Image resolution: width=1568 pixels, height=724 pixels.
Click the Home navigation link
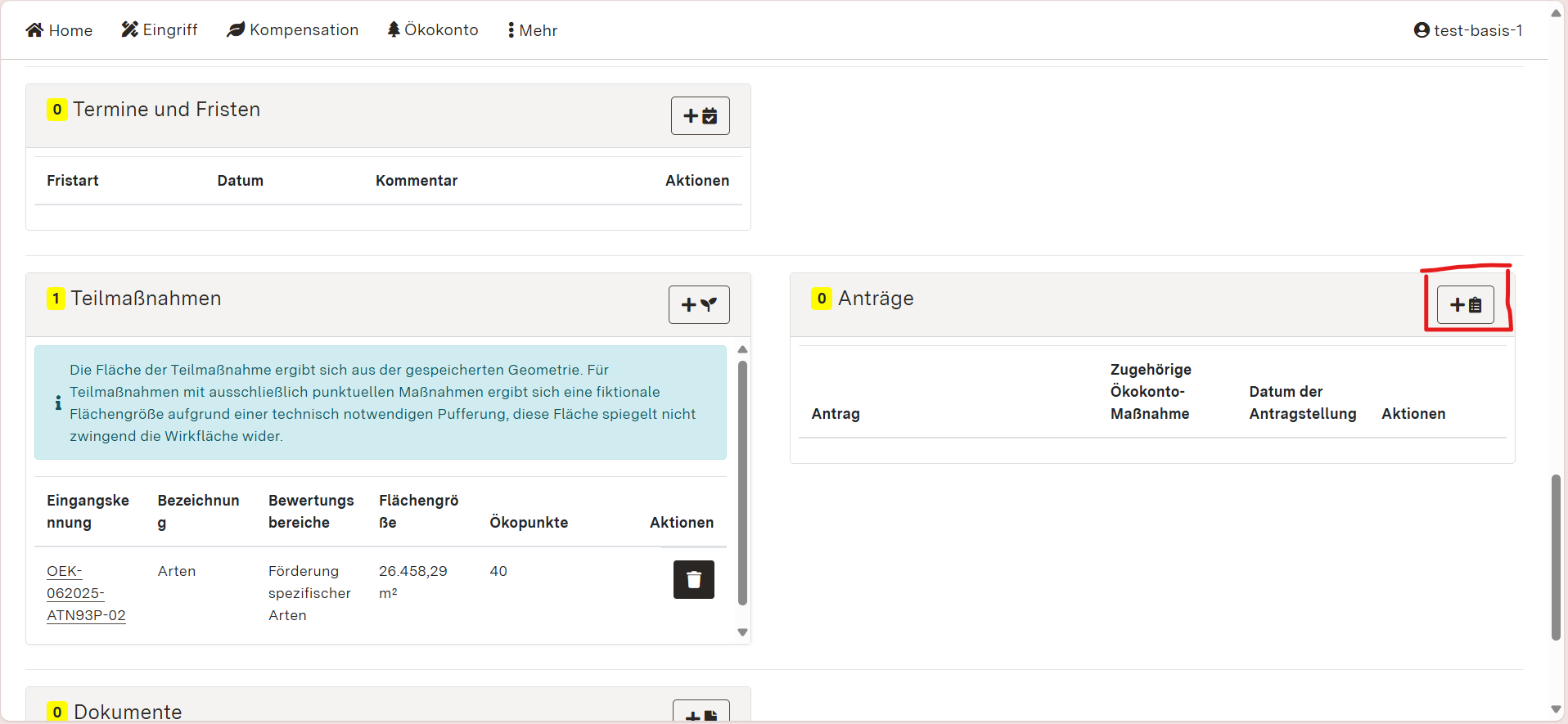pyautogui.click(x=70, y=30)
